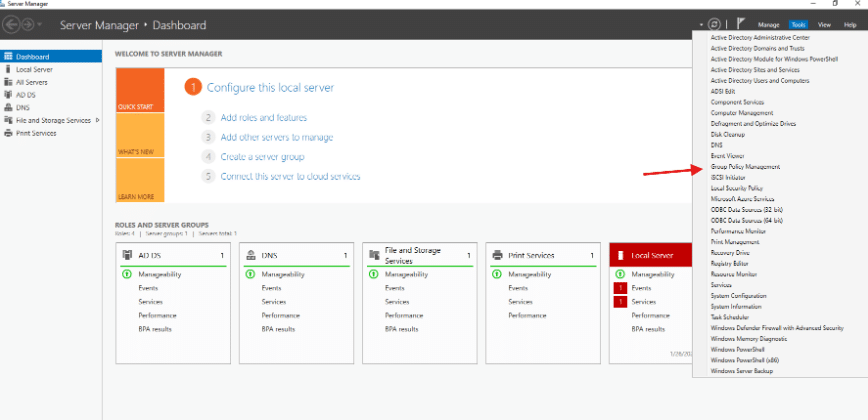Click the AD DS tile icon

click(126, 256)
